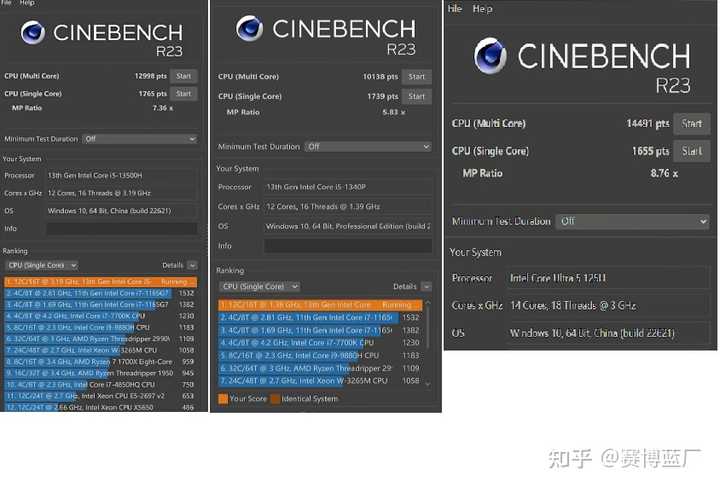Select i7-4850HQ row scoring 750
720x487 pixels.
click(101, 385)
